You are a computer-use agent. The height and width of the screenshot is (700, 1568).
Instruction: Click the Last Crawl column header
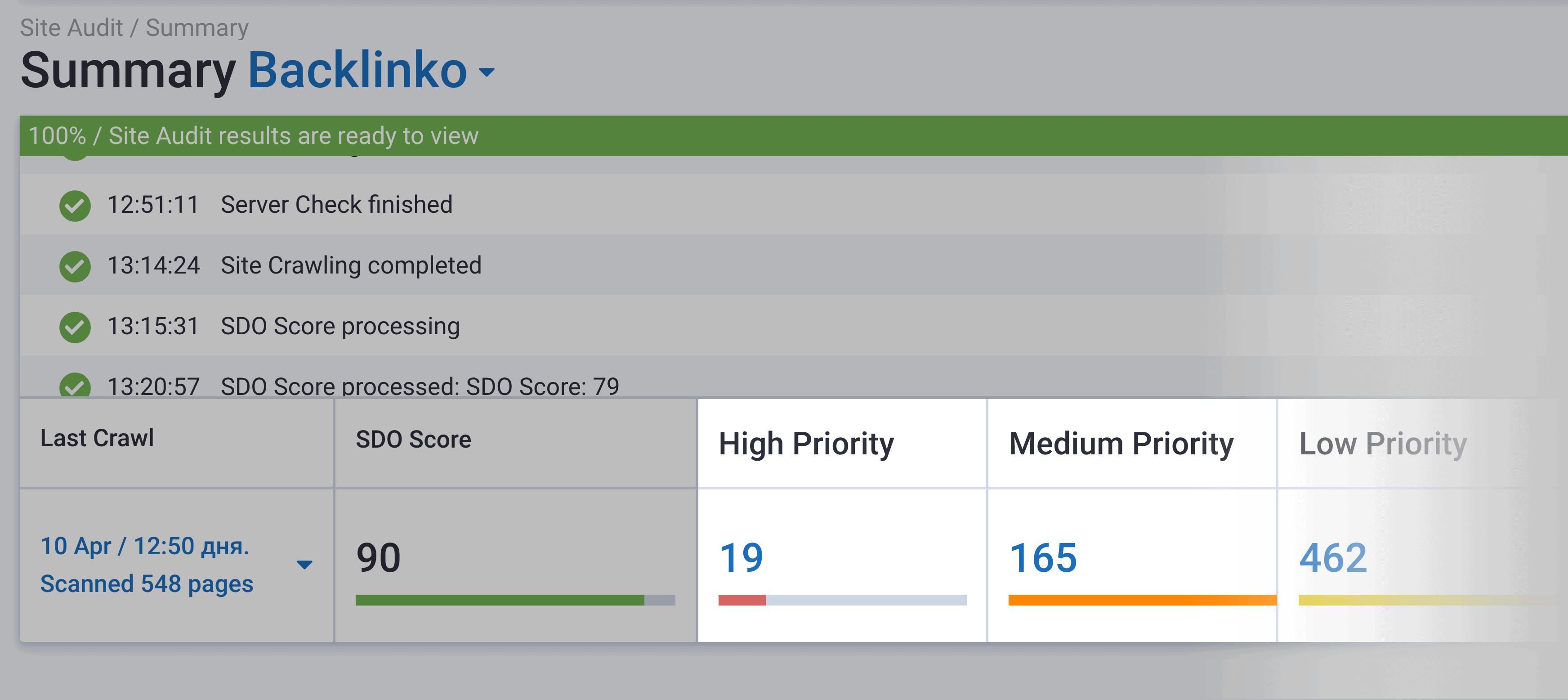(x=97, y=439)
